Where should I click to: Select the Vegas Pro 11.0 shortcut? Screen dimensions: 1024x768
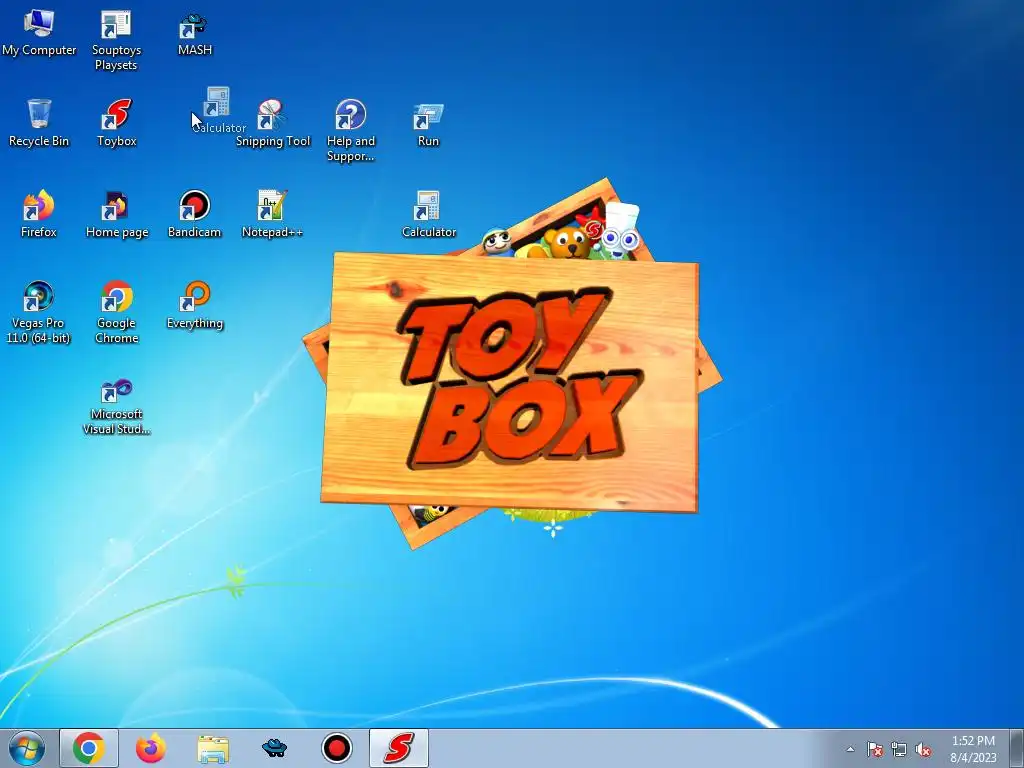(39, 312)
